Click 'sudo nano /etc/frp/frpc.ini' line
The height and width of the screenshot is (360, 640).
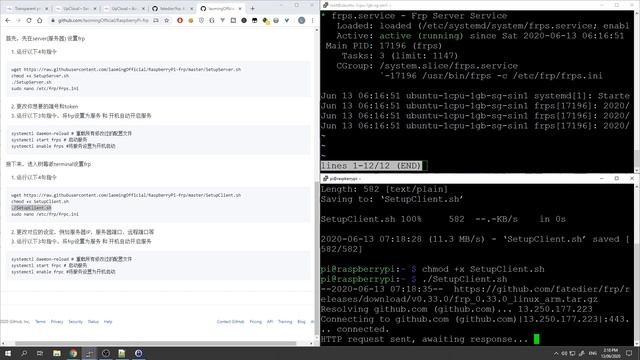(45, 214)
